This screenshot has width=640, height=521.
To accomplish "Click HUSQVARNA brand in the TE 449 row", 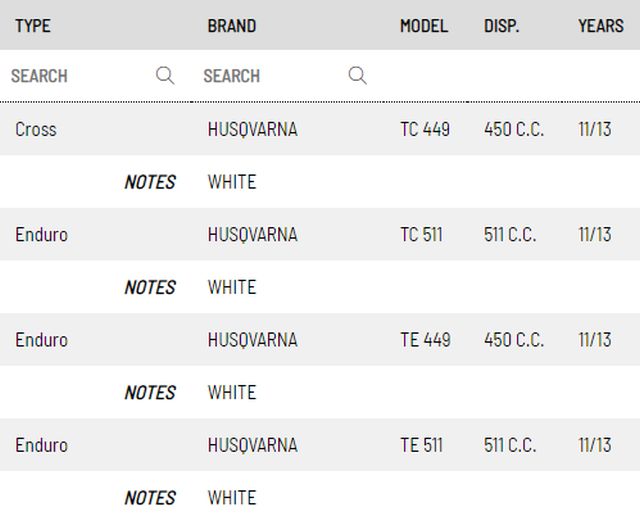I will pyautogui.click(x=252, y=339).
